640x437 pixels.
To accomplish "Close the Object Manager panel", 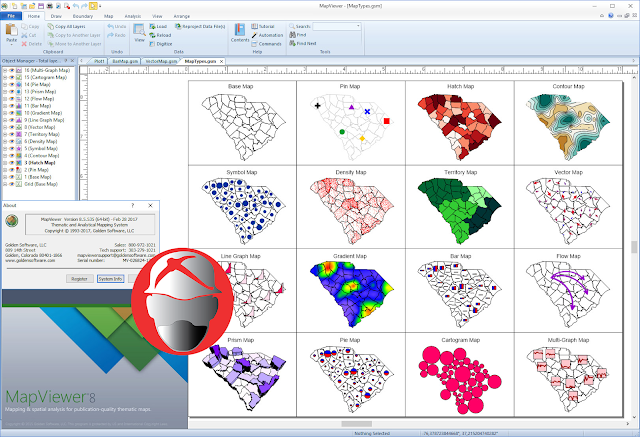I will click(x=72, y=61).
